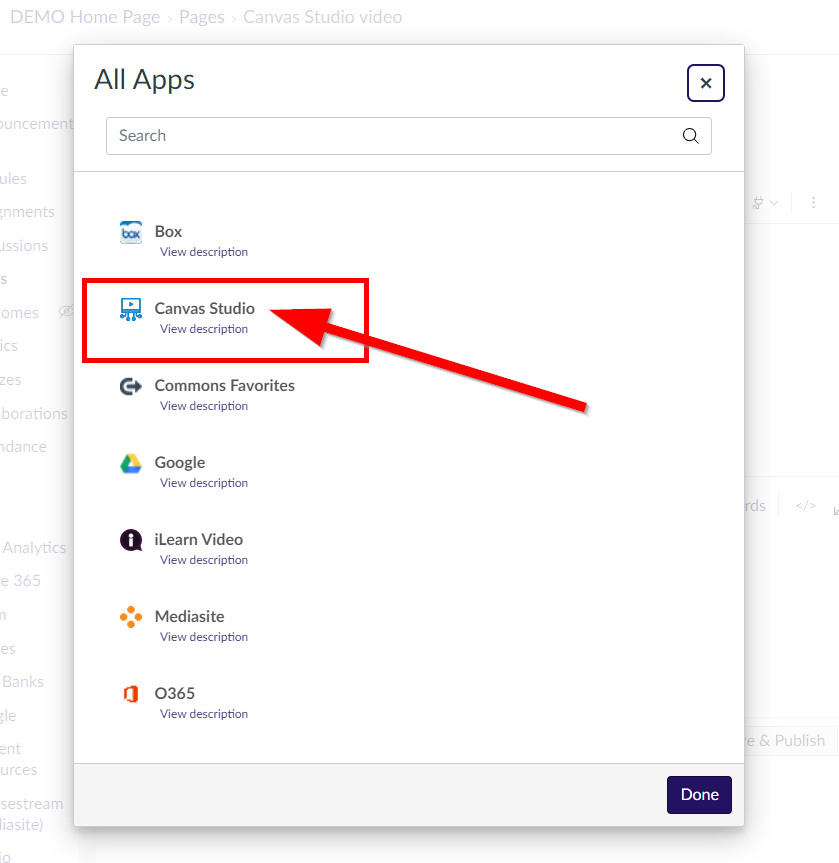
Task: Select the Mediasite orange dots icon
Action: pyautogui.click(x=131, y=617)
